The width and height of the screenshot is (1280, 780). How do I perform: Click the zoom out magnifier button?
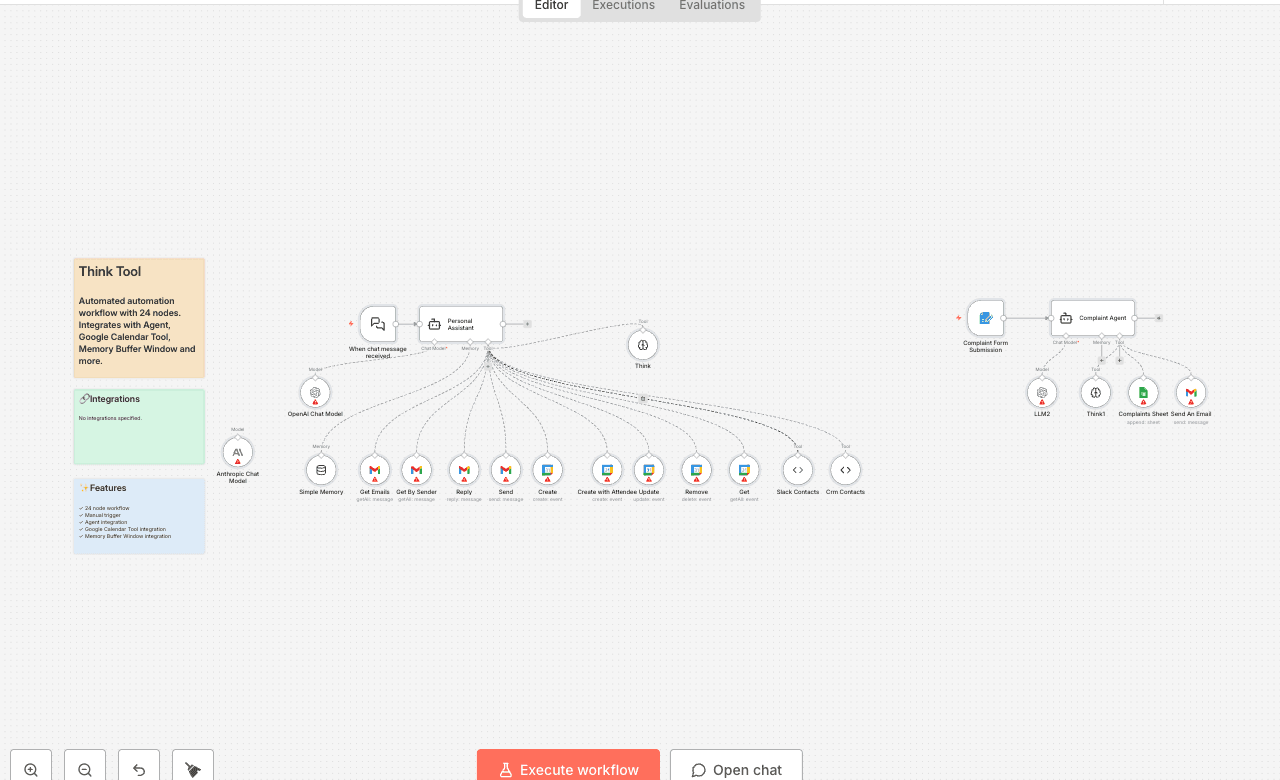pyautogui.click(x=85, y=769)
